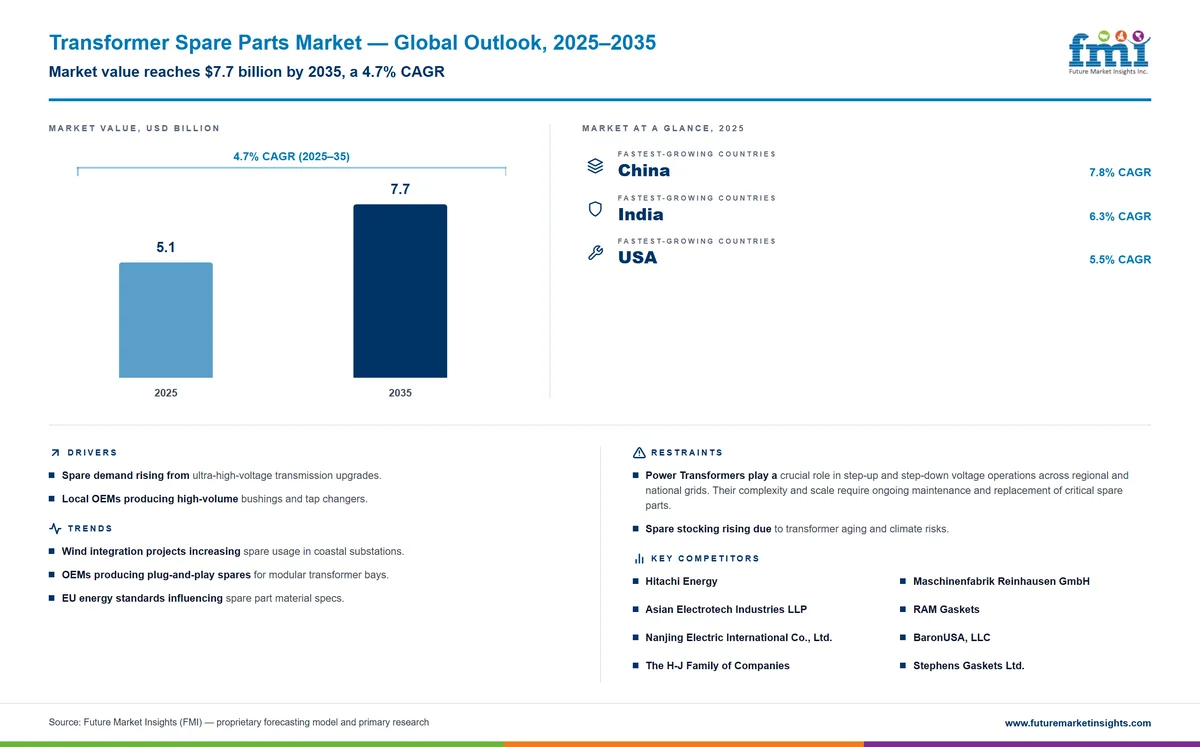Click the 7.7 value label

[x=400, y=189]
